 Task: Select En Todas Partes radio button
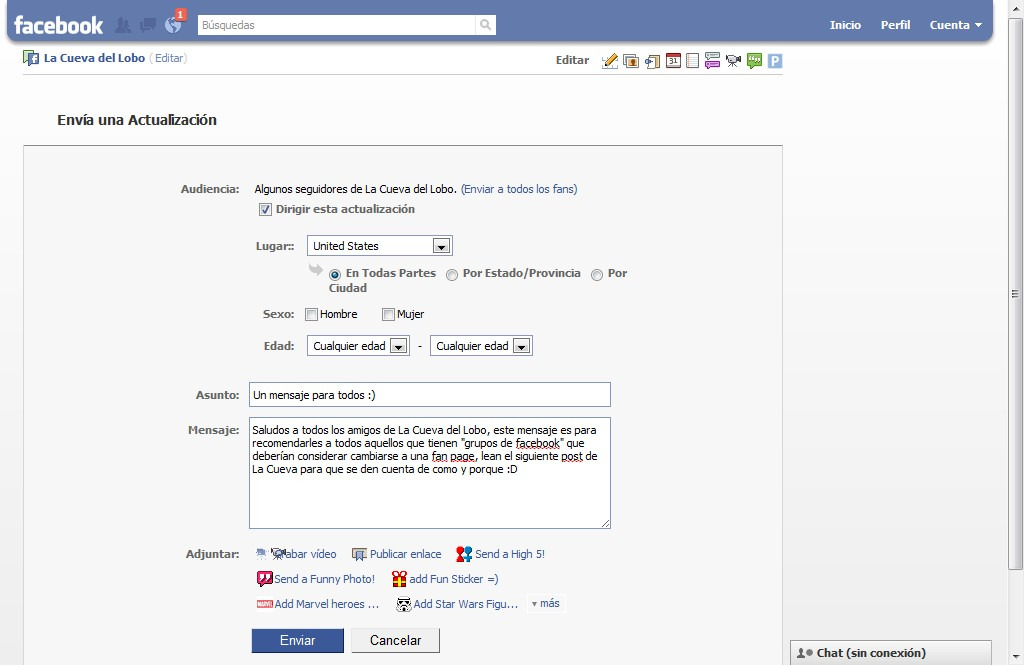[335, 275]
